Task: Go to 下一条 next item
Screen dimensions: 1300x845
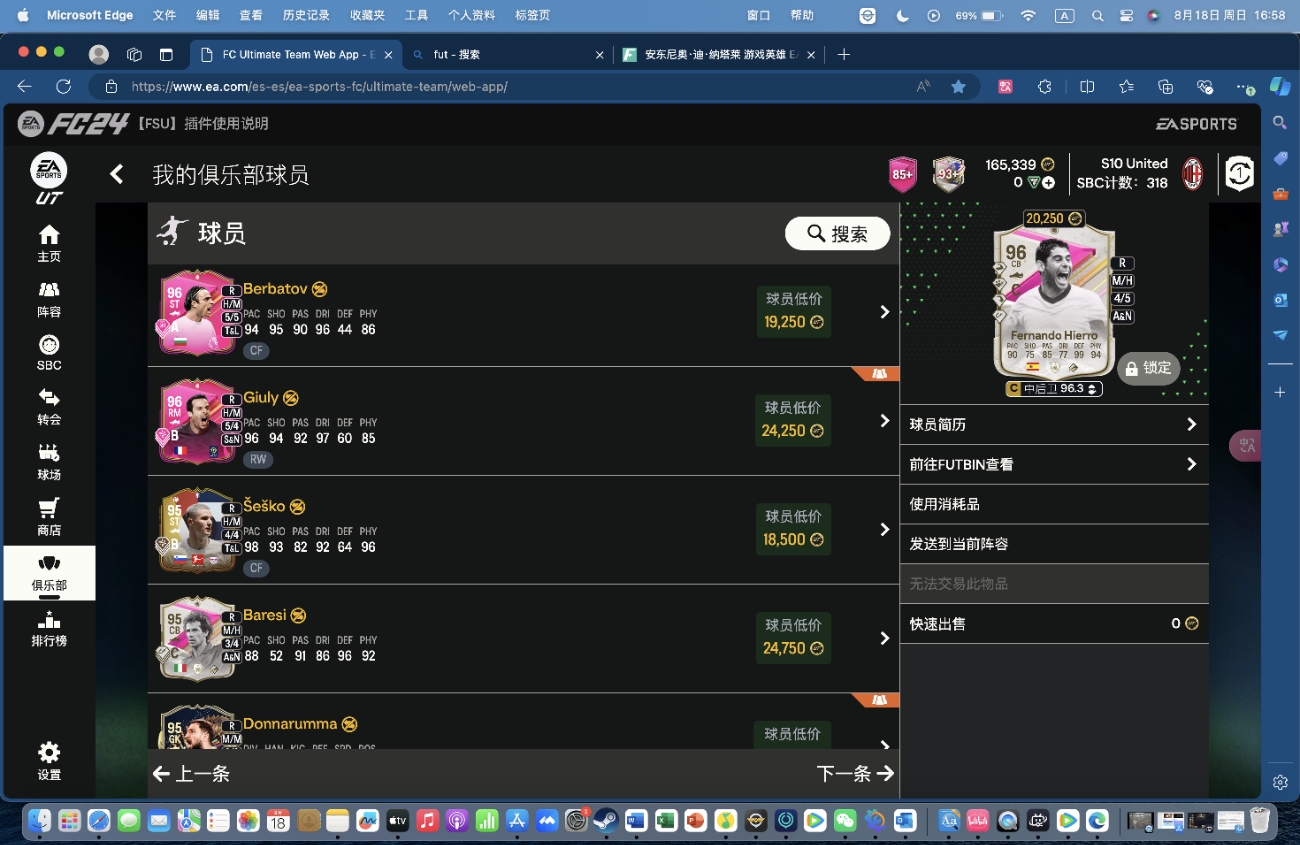Action: pyautogui.click(x=855, y=773)
